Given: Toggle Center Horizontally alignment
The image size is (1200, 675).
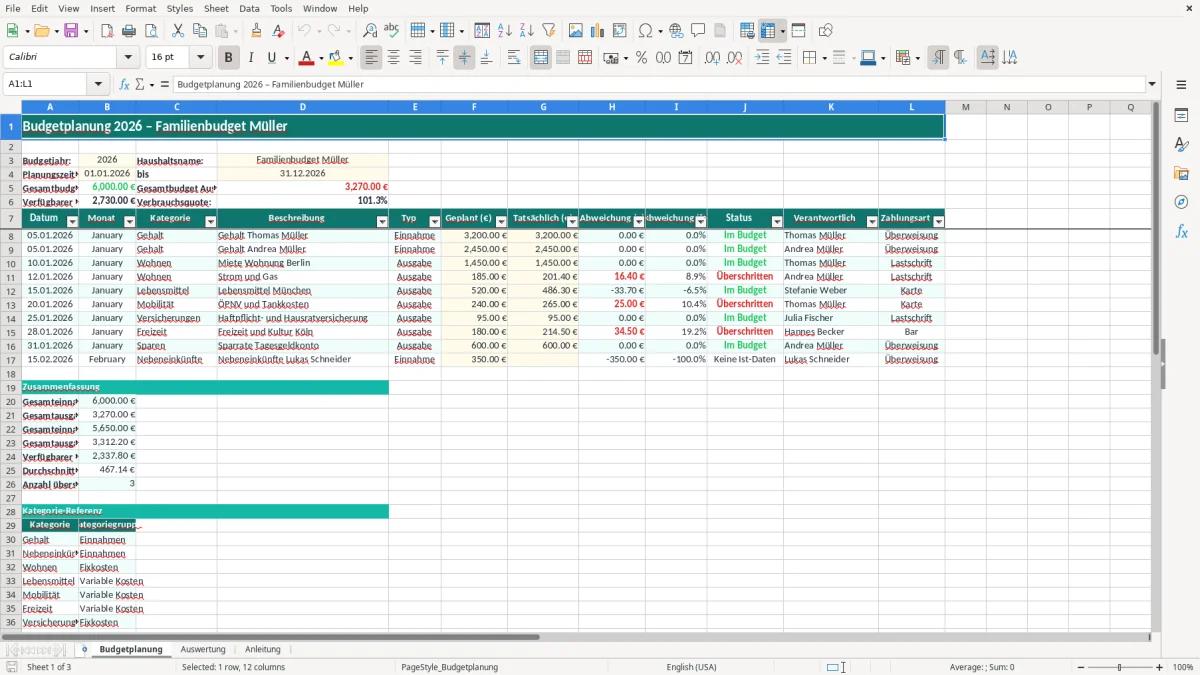Looking at the screenshot, I should tap(394, 58).
